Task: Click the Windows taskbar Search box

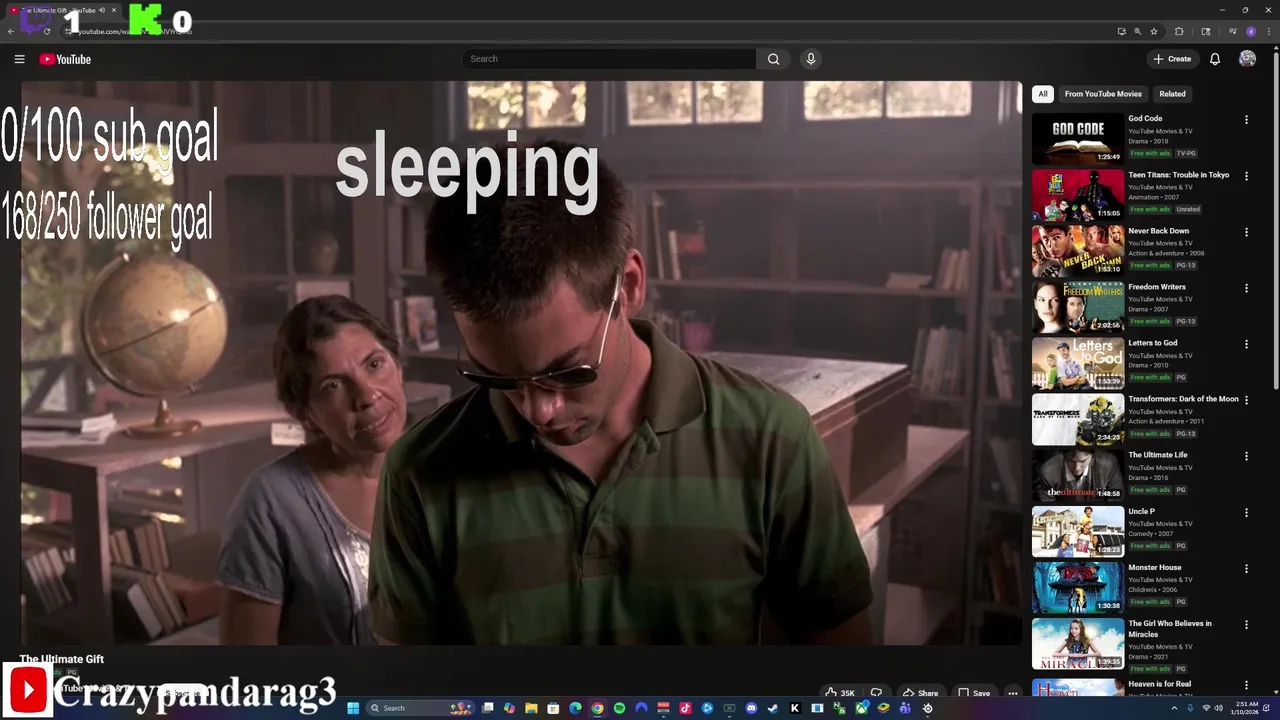Action: tap(420, 708)
